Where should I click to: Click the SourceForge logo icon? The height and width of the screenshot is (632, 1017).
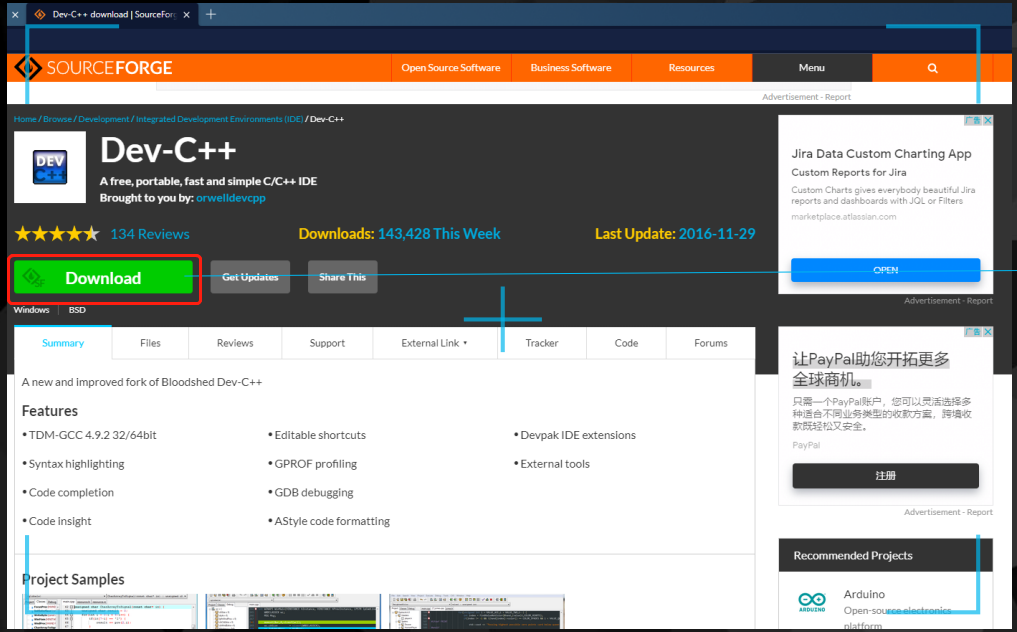coord(28,67)
